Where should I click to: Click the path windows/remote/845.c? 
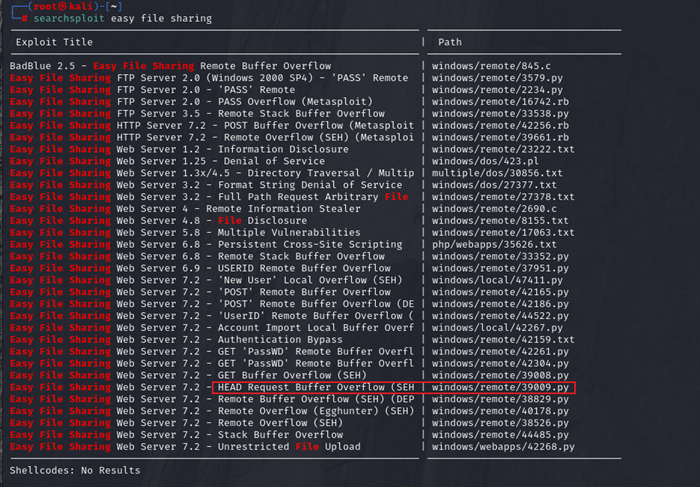pos(491,66)
